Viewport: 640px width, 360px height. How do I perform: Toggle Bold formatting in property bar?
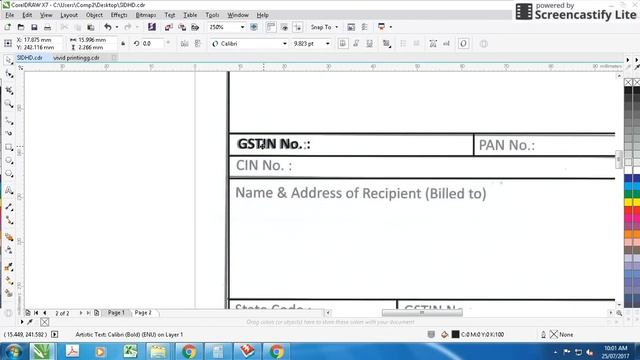coord(343,43)
